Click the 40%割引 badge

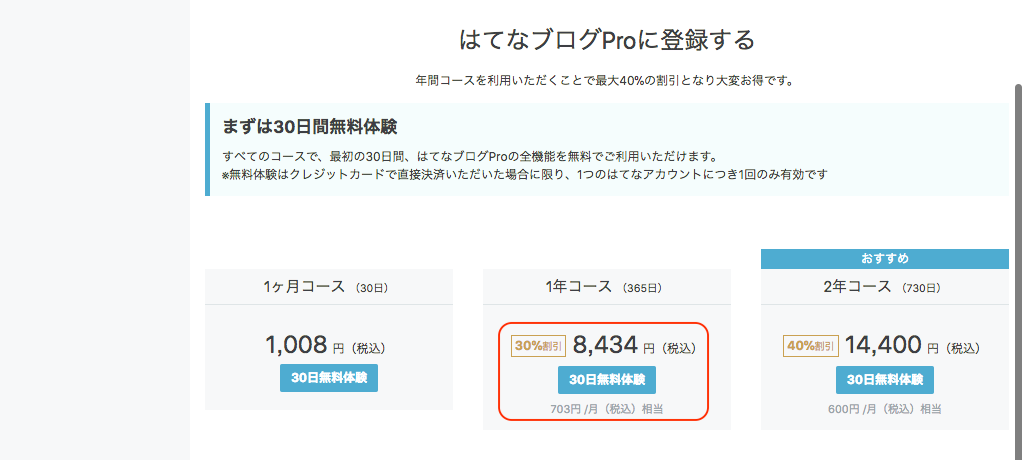point(810,346)
